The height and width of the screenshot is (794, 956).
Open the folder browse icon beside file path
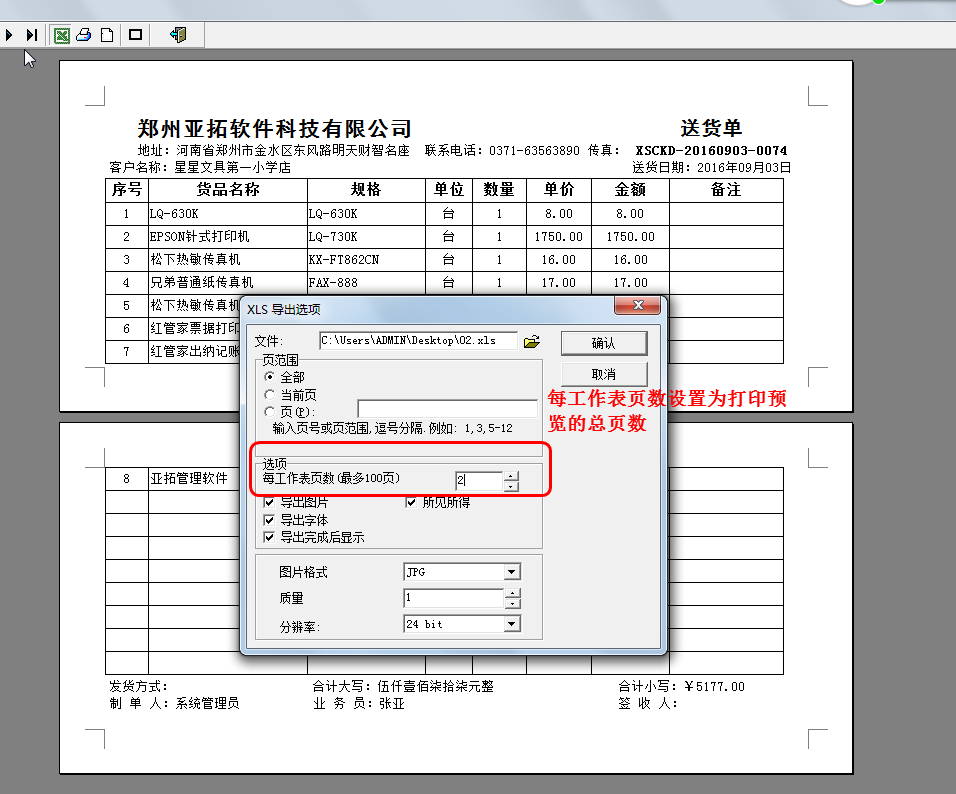point(532,342)
